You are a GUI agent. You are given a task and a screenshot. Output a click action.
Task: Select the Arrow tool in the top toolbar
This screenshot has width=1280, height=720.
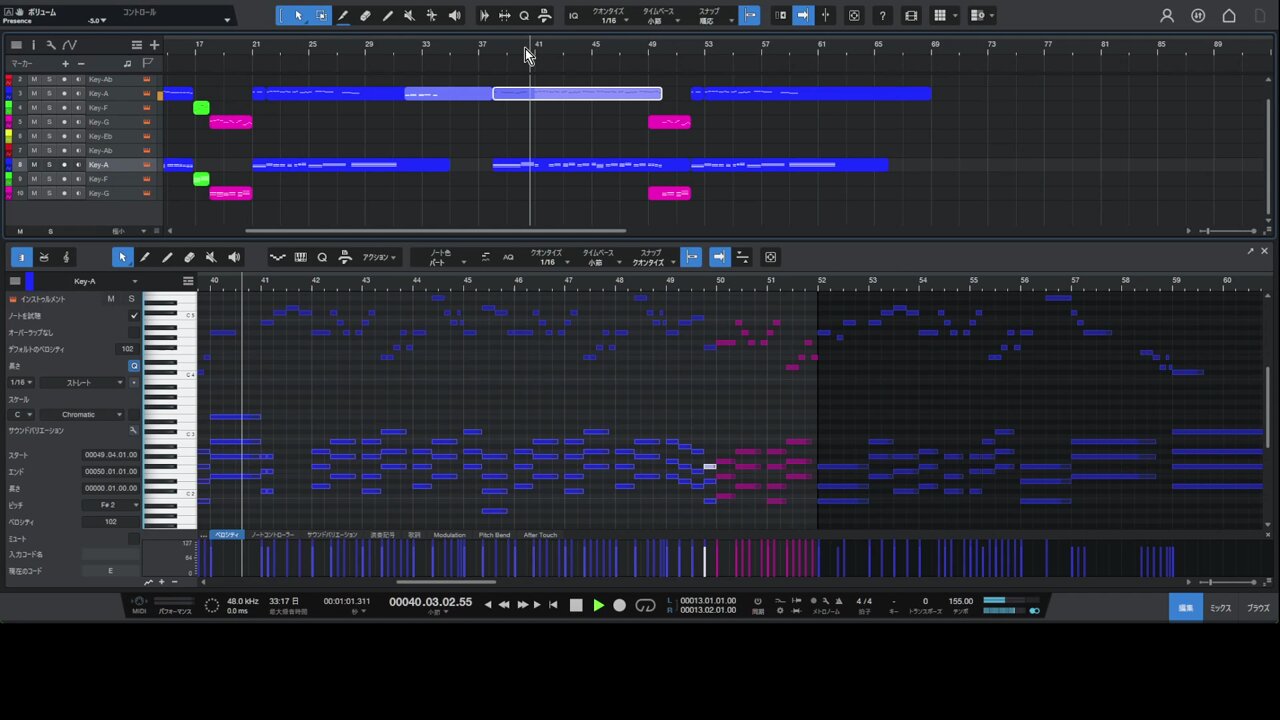point(298,16)
